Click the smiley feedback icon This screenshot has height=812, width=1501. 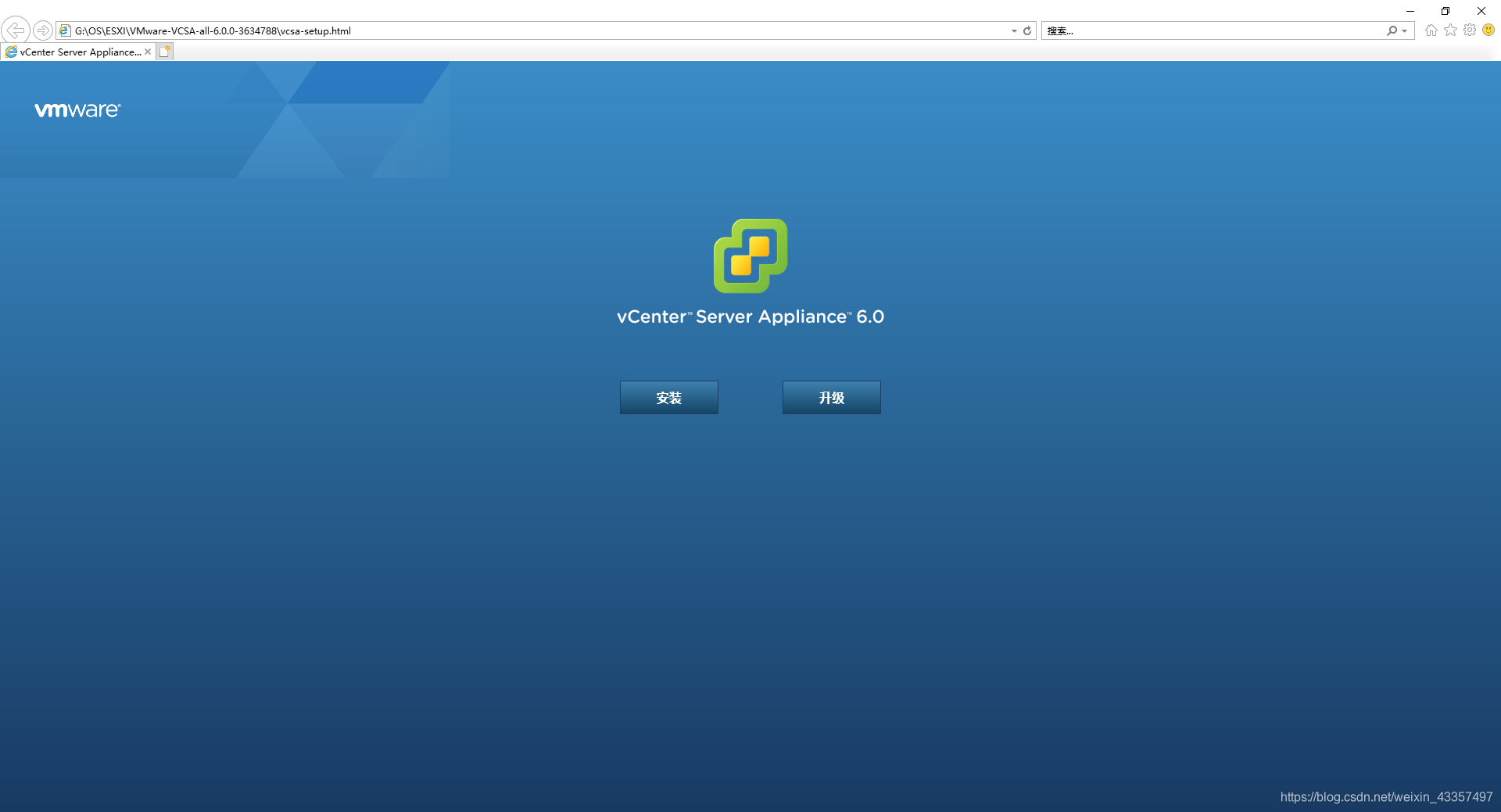point(1488,30)
